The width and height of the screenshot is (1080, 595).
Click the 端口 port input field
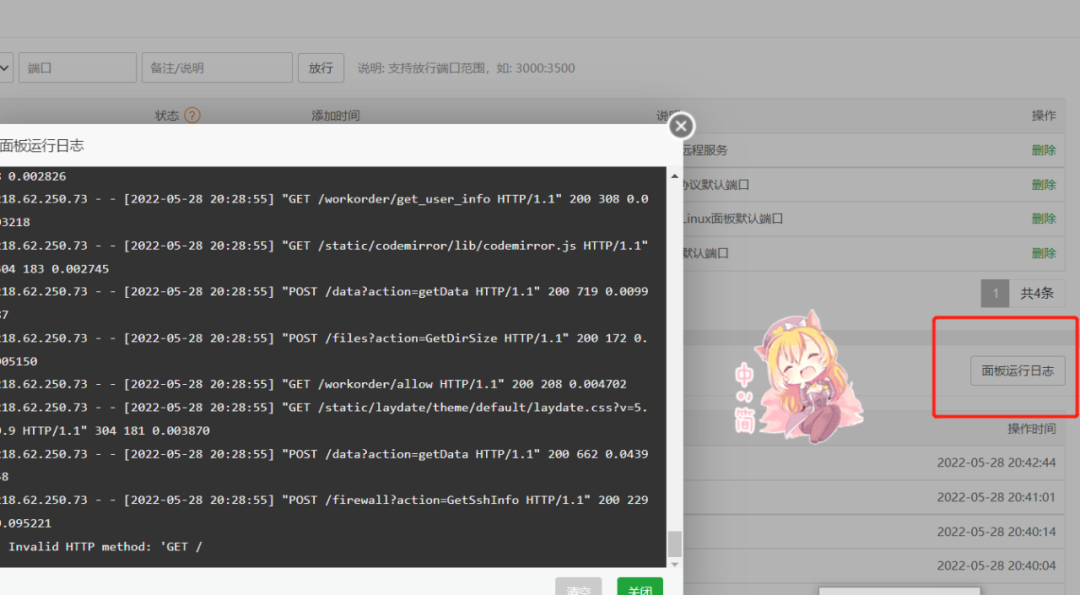pyautogui.click(x=77, y=67)
